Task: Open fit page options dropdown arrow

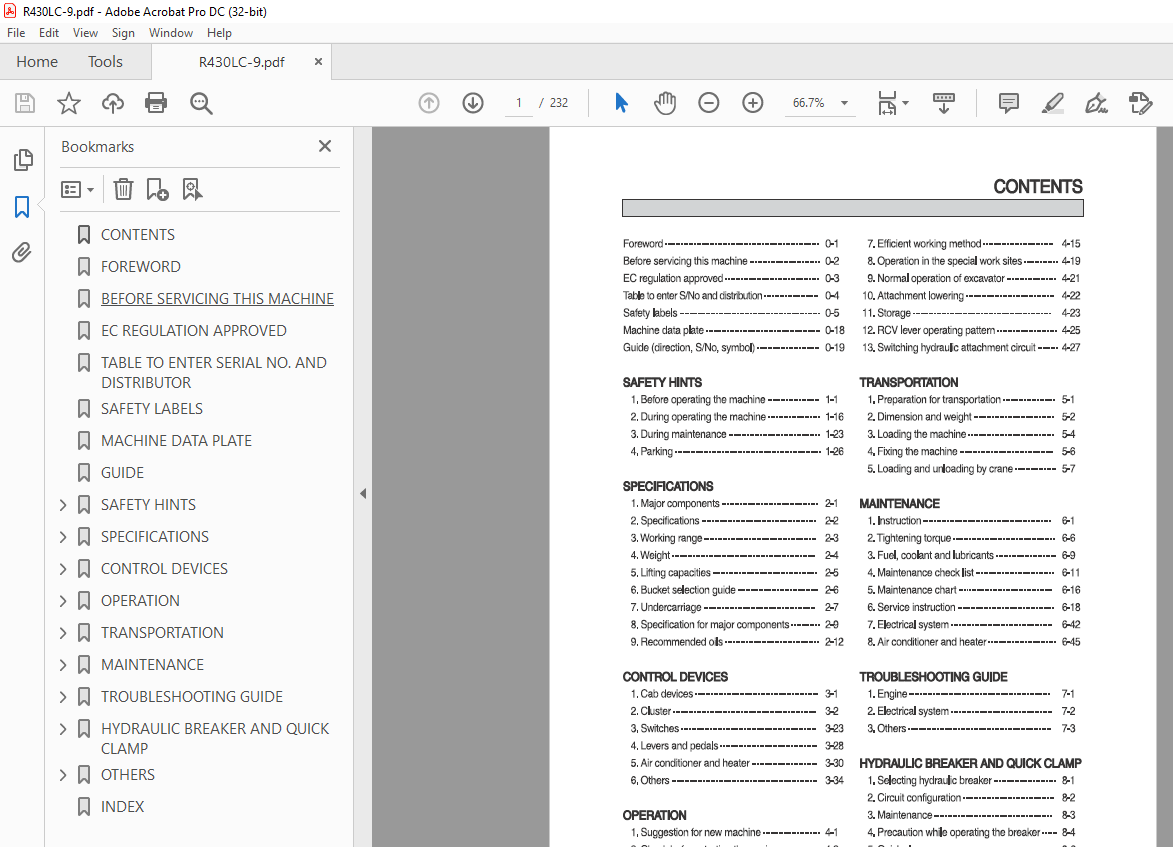Action: tap(905, 103)
